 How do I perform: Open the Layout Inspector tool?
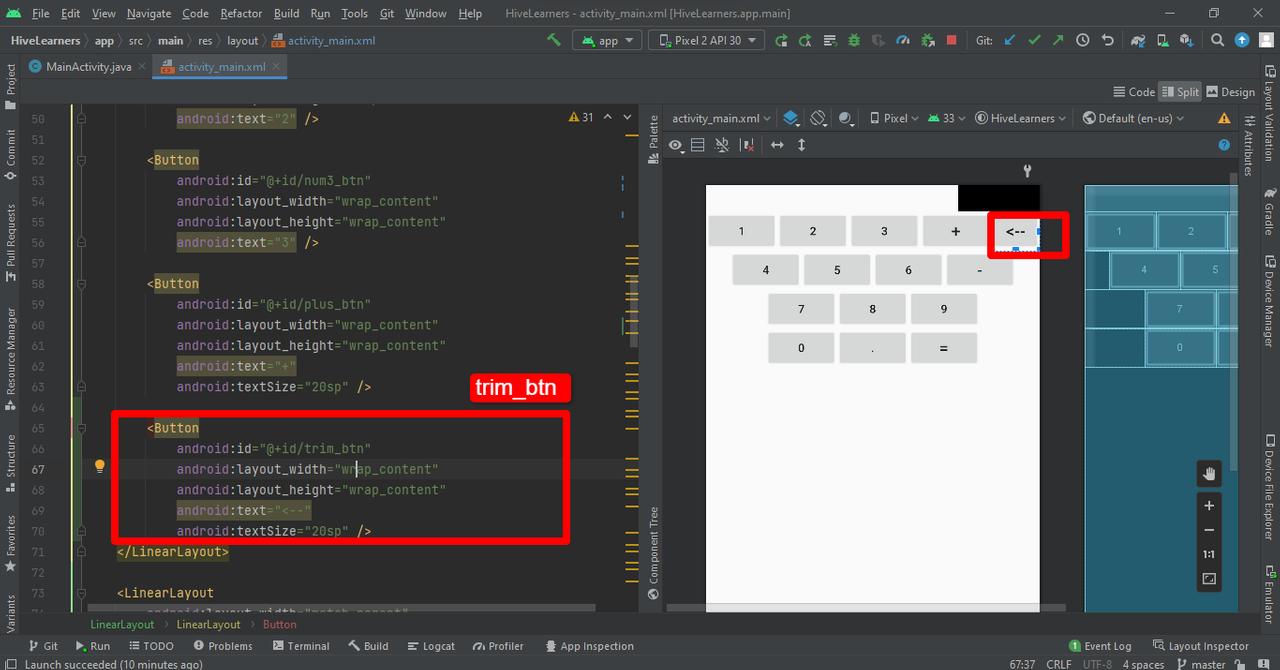(1201, 646)
